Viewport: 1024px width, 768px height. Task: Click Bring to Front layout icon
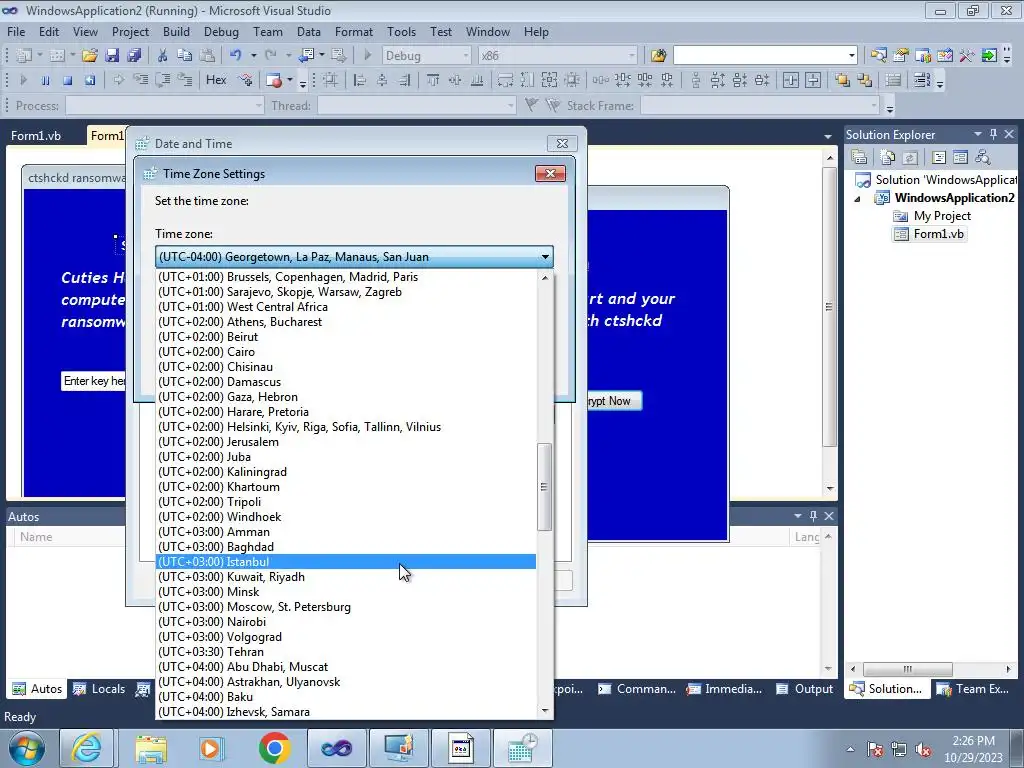click(842, 80)
